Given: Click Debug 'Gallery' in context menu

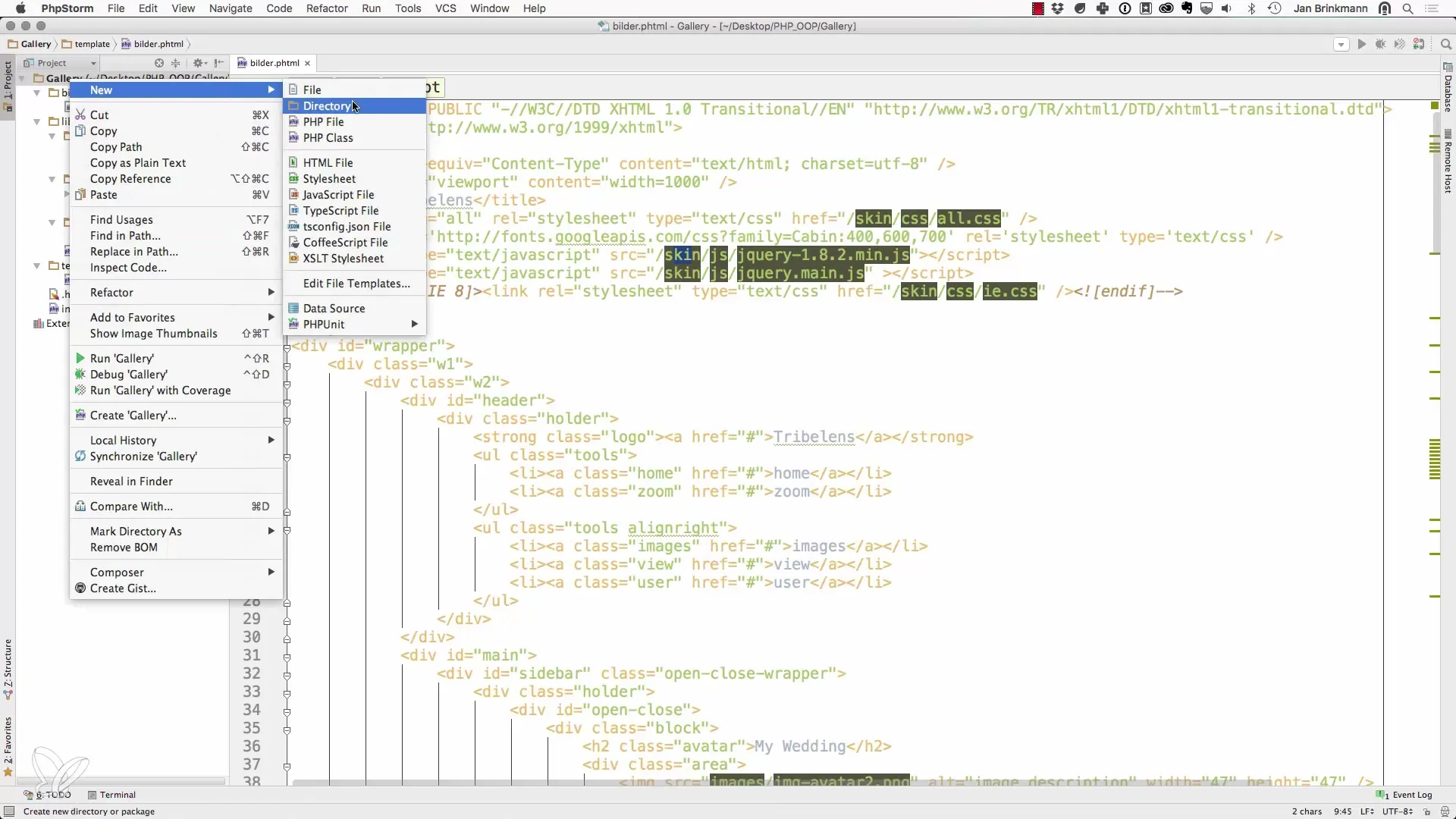Looking at the screenshot, I should (x=176, y=375).
